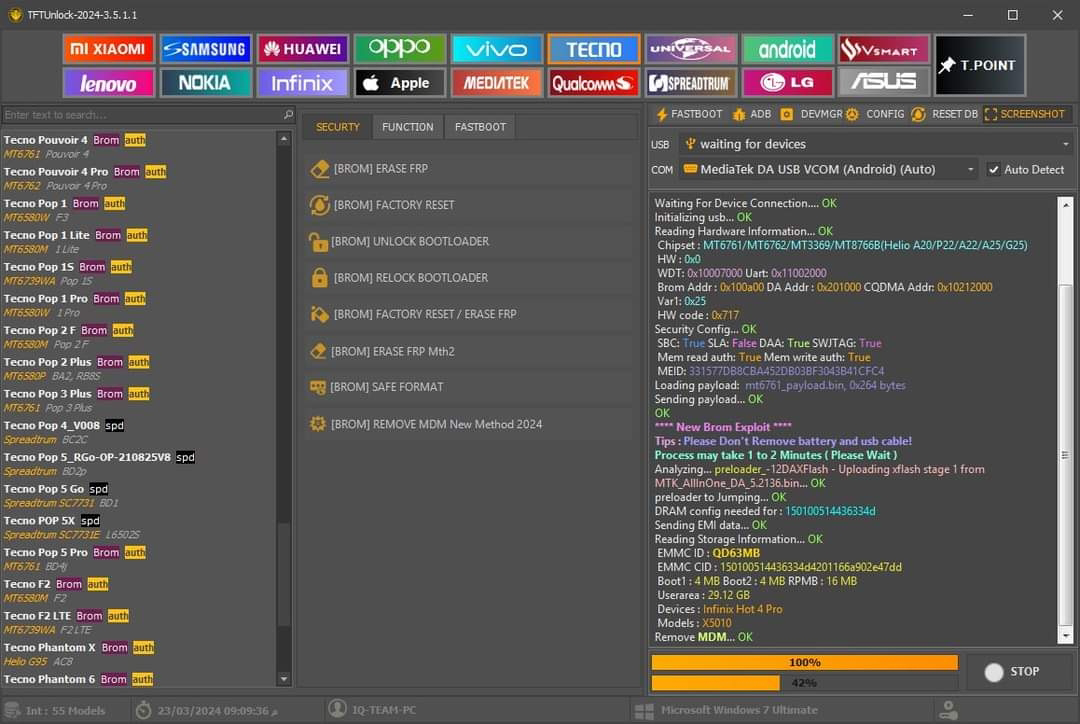1080x724 pixels.
Task: Open the Android tools tile
Action: coord(787,49)
